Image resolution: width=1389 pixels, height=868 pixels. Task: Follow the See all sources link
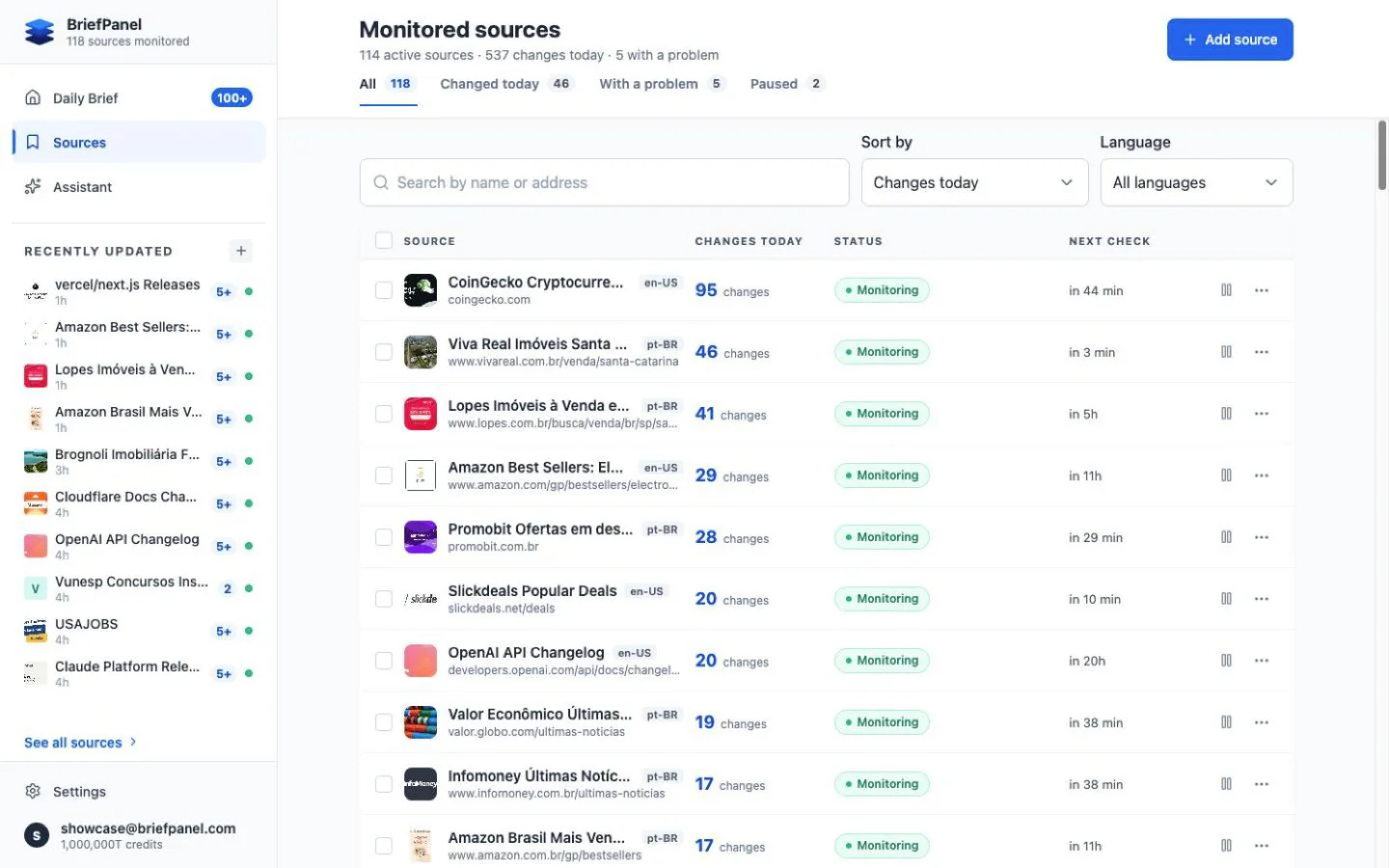81,743
